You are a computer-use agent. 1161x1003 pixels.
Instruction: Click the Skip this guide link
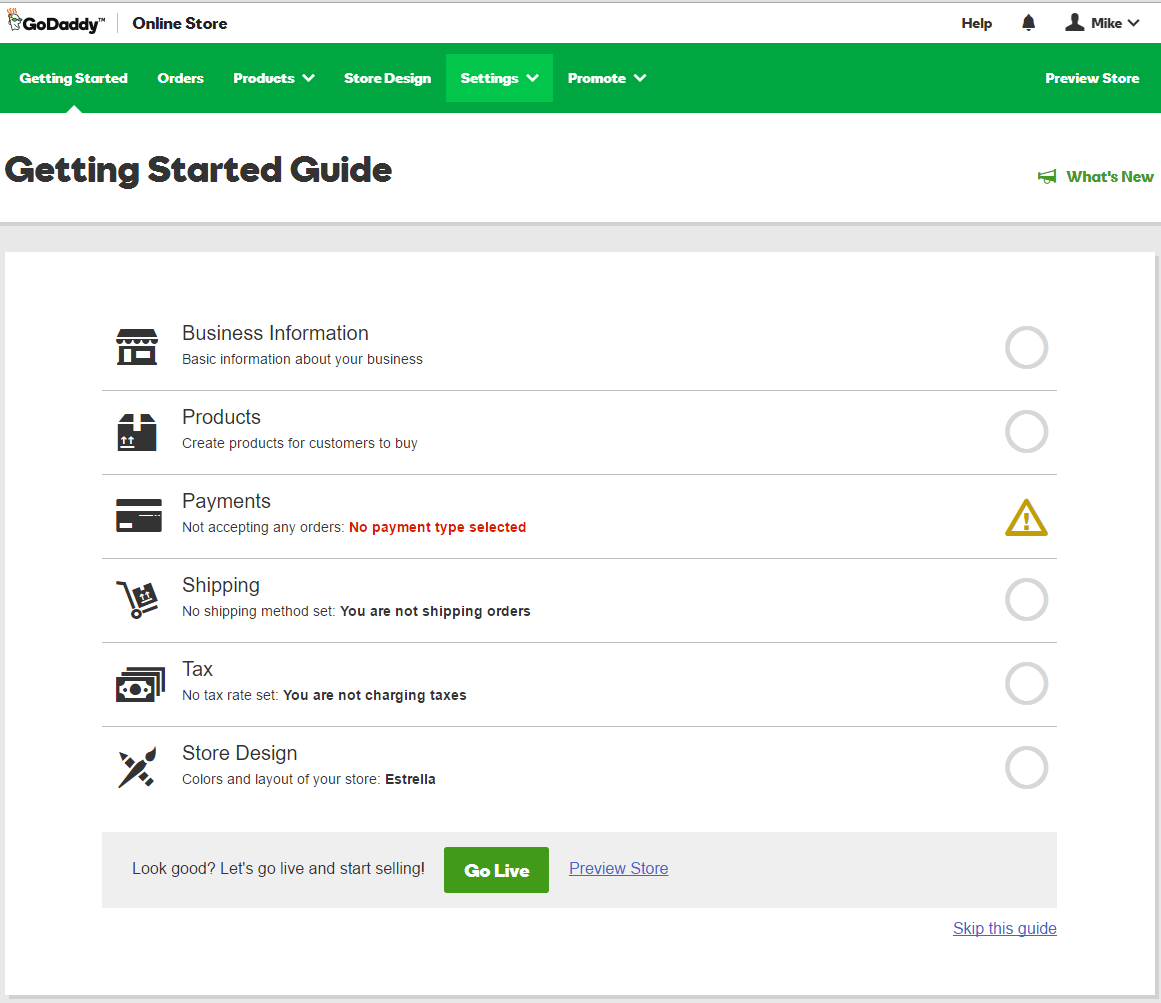(1004, 928)
